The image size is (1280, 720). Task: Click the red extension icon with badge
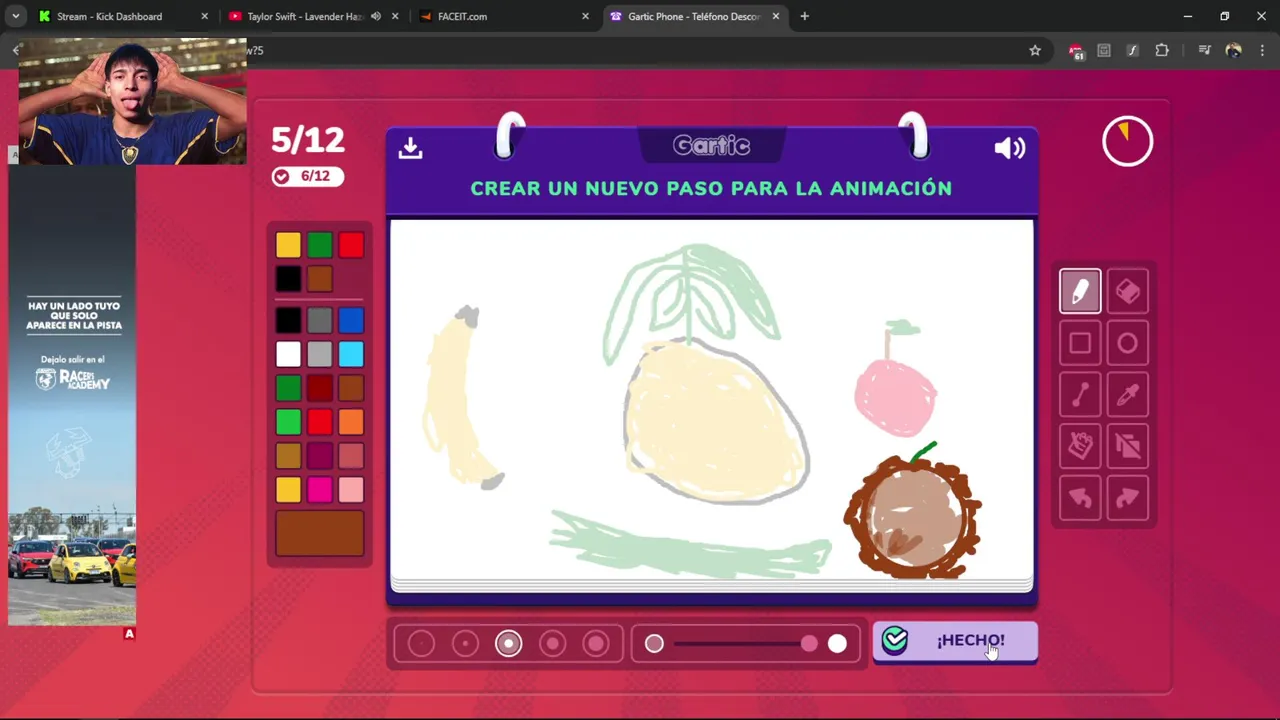[1076, 51]
